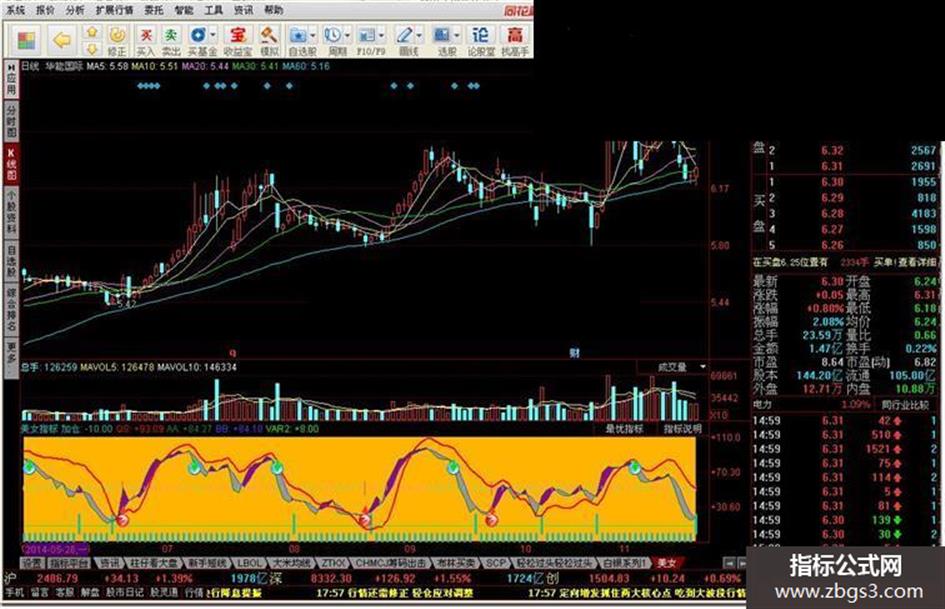Select the K线图 sidebar tab
This screenshot has height=609, width=945.
pyautogui.click(x=11, y=163)
